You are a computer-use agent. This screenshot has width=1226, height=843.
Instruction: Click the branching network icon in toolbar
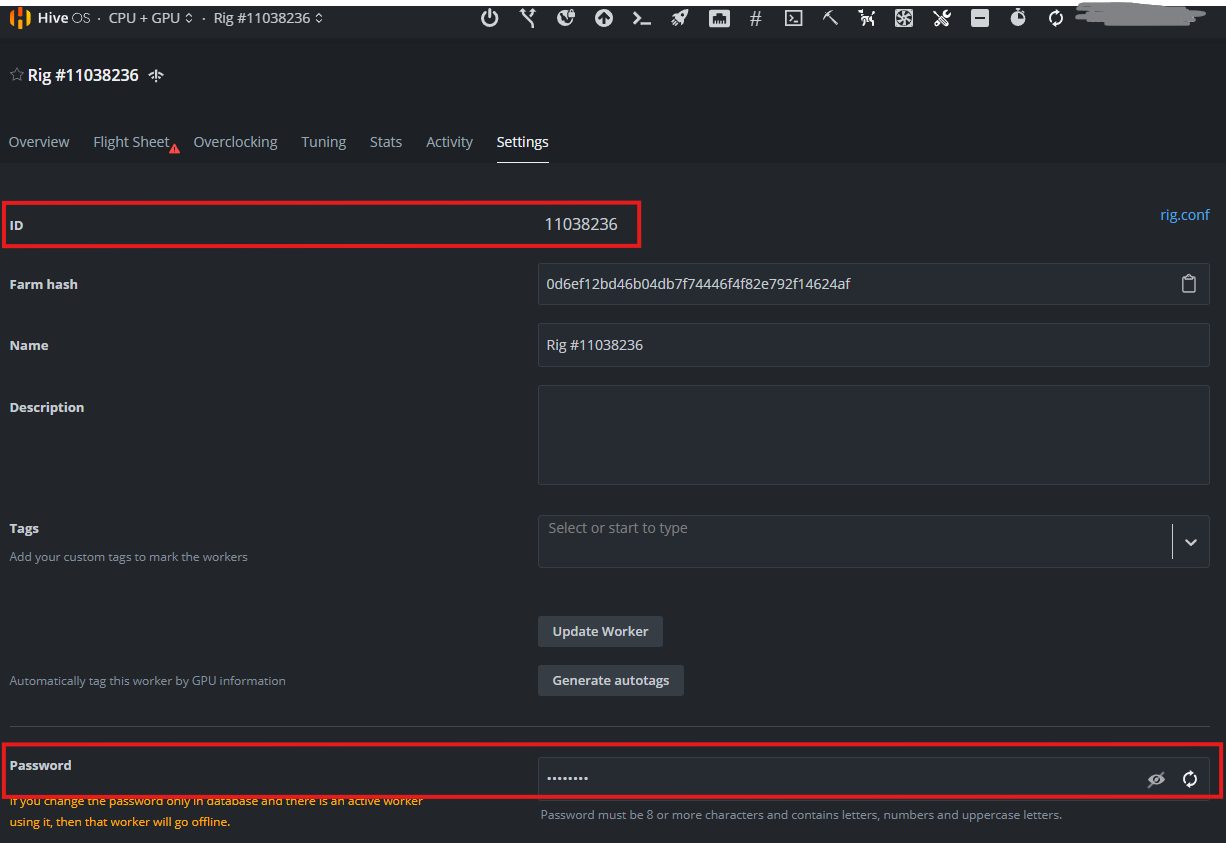[x=528, y=18]
